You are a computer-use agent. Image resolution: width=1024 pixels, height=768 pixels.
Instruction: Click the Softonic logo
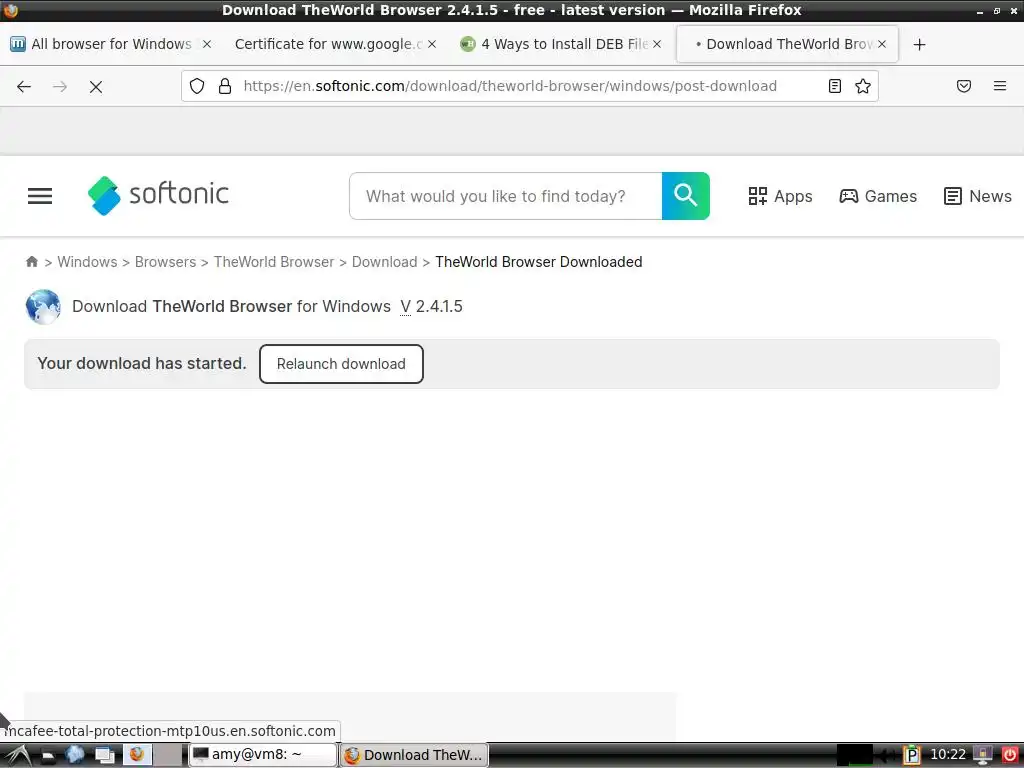pos(159,195)
